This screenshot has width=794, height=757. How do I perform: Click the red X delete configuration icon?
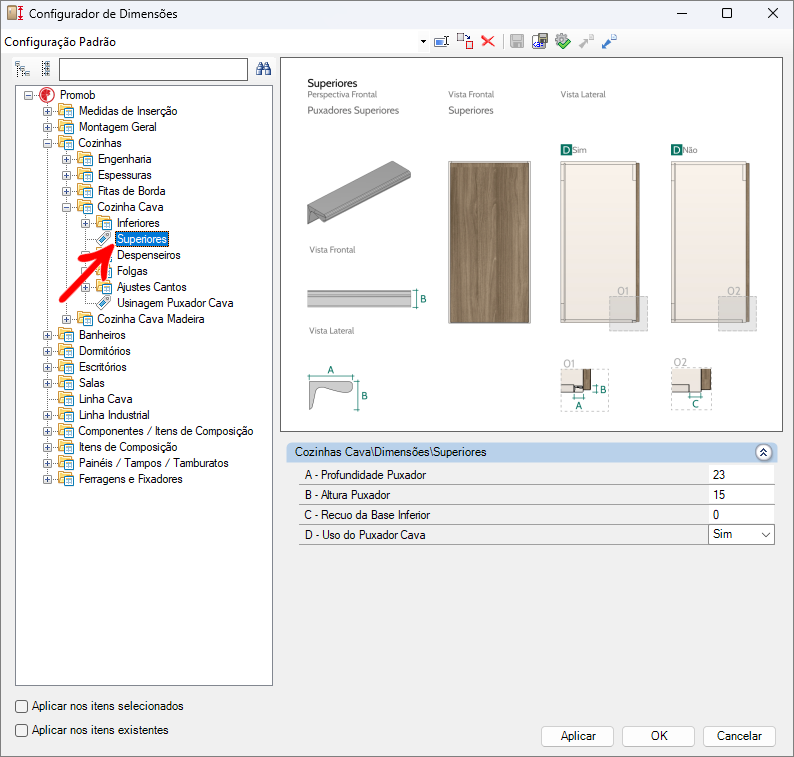(488, 41)
